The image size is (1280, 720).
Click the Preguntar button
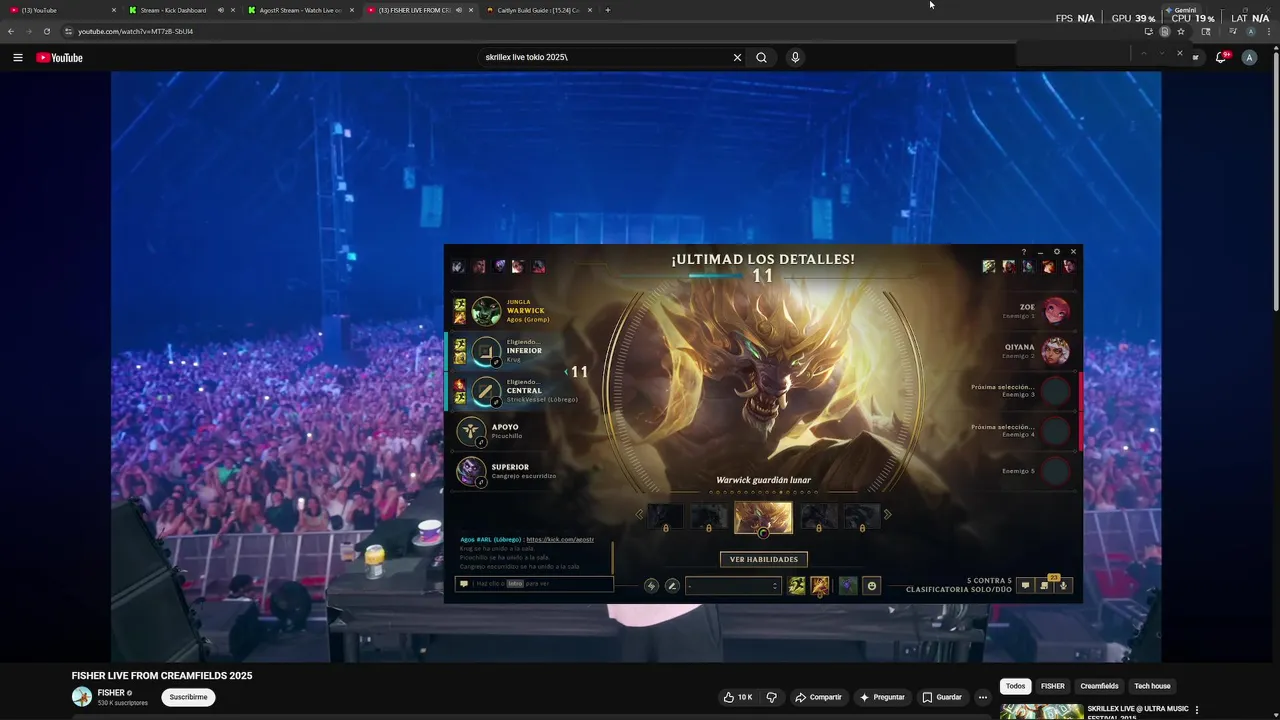882,697
